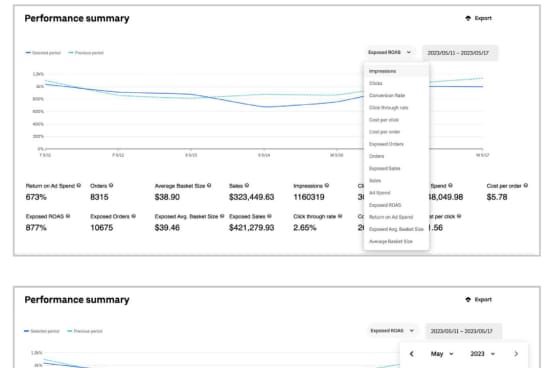
Task: Export the summary panel showing the metric list
Action: point(478,18)
